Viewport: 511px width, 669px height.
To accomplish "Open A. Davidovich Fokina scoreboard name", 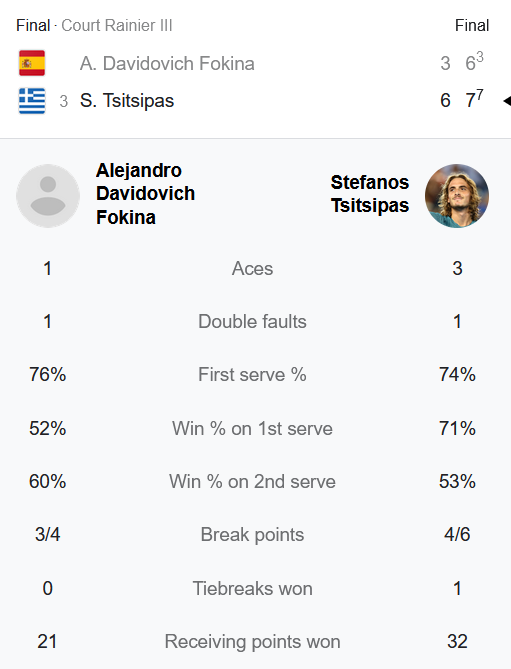I will [167, 64].
